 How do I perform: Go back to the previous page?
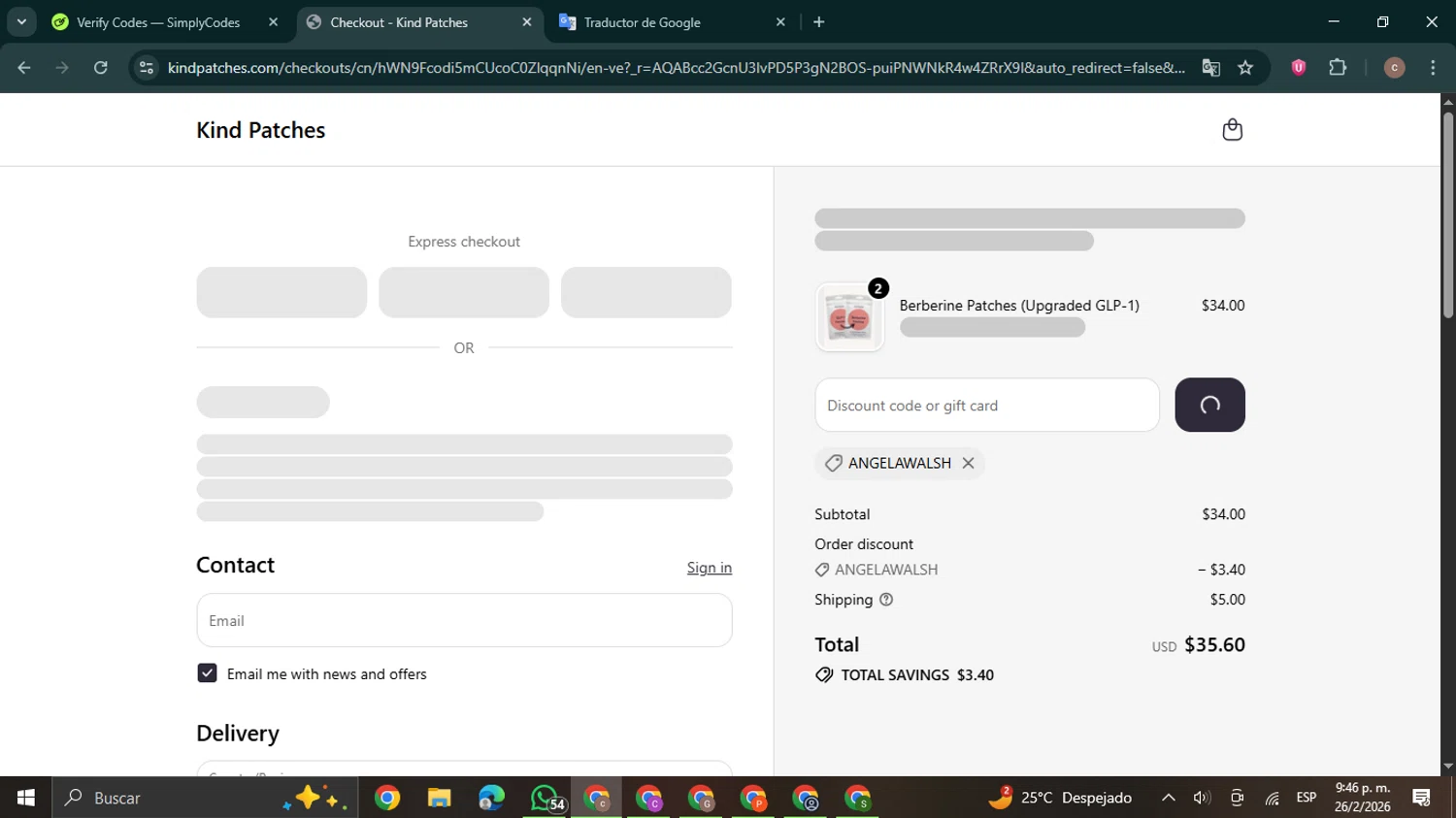24,68
